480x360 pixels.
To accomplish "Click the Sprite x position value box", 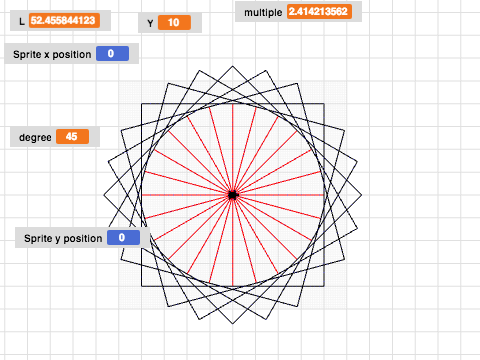I will [112, 54].
